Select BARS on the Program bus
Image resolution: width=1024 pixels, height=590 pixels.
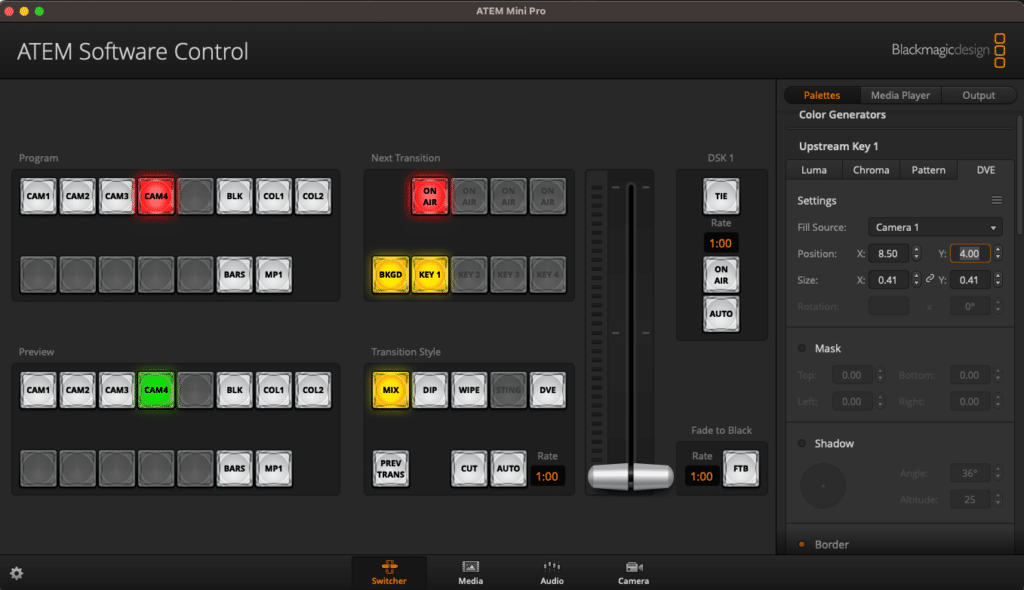pos(234,274)
